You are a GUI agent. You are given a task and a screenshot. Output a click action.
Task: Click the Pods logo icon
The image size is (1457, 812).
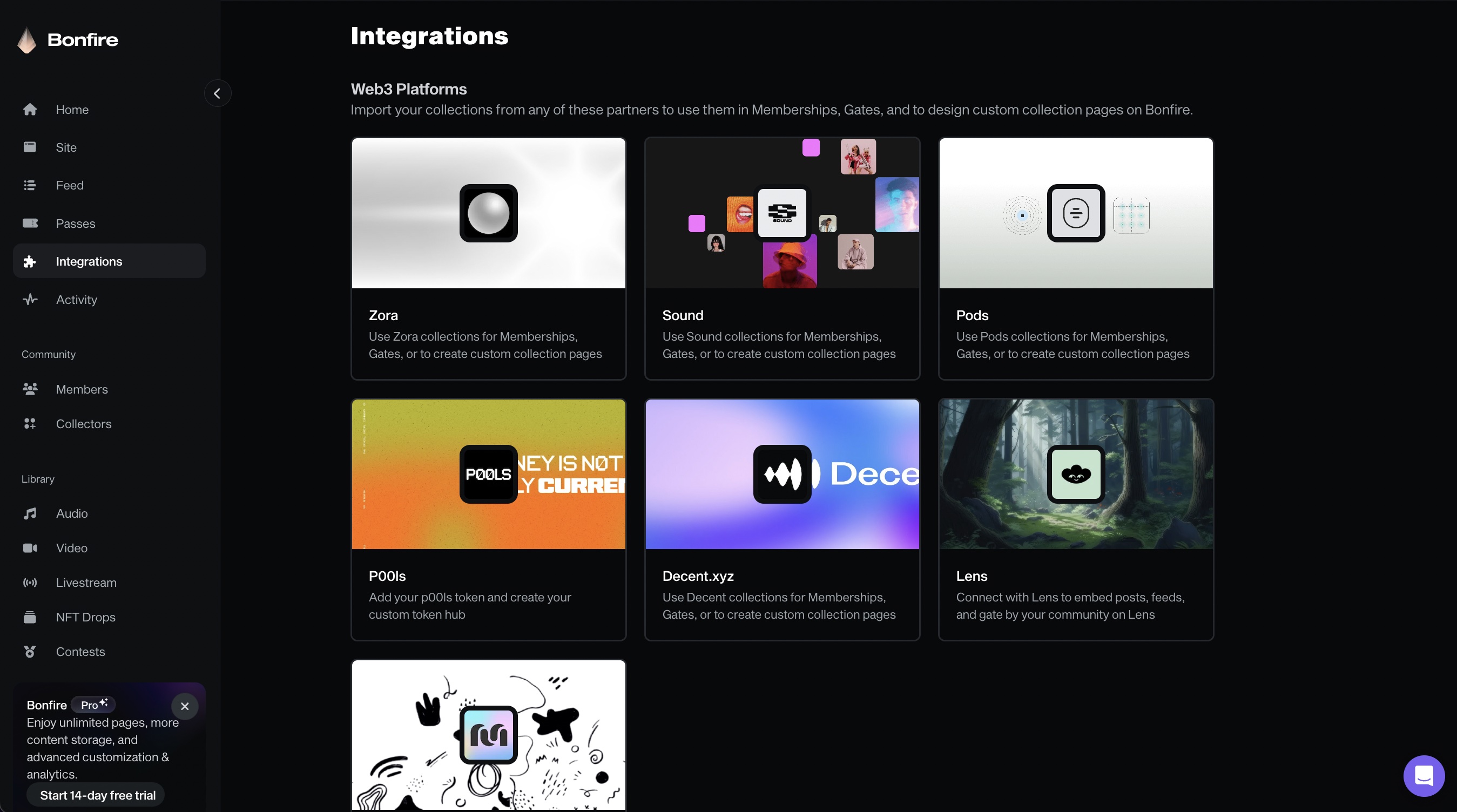click(x=1075, y=213)
